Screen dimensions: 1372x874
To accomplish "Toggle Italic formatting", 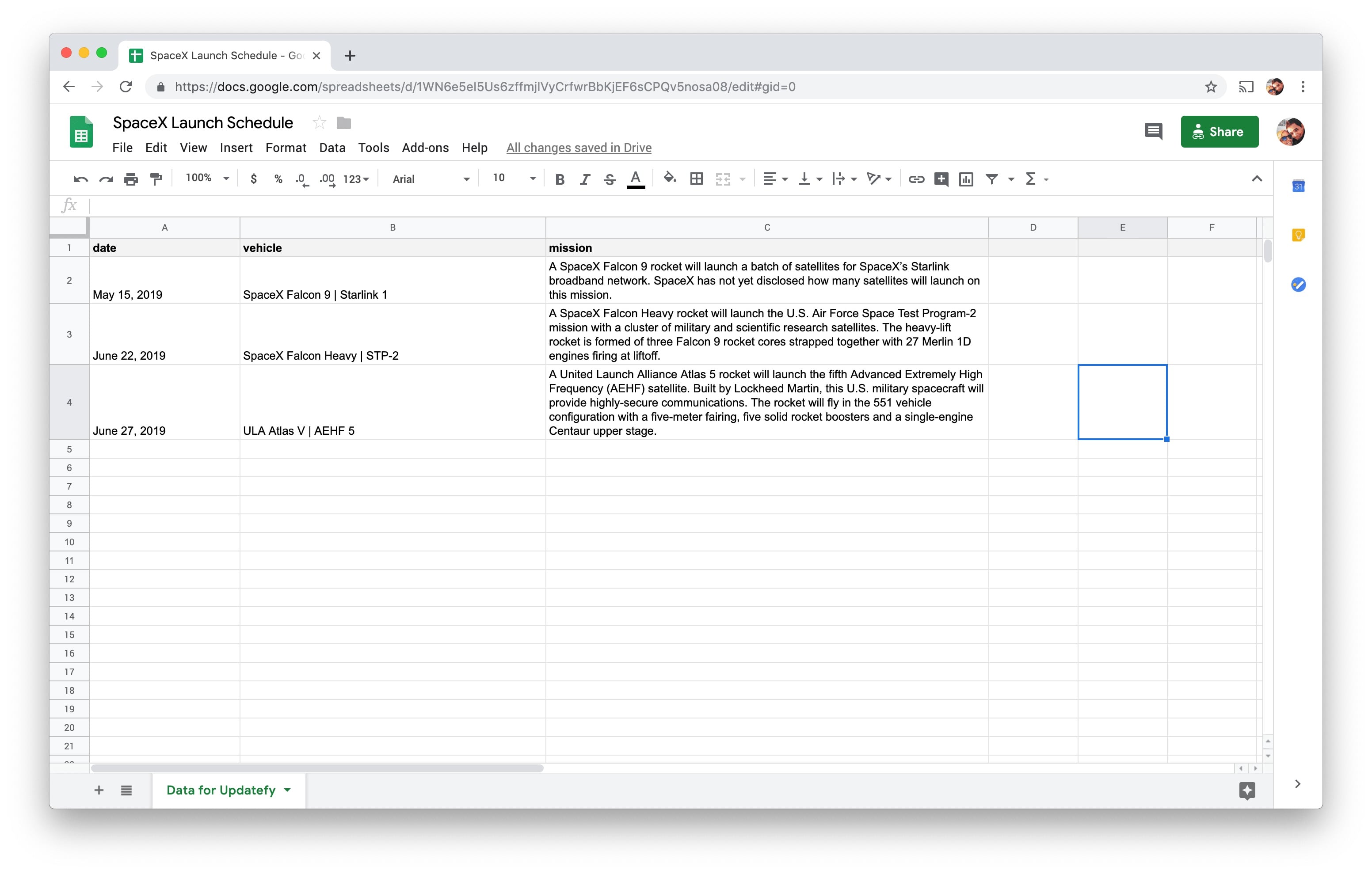I will pos(585,179).
